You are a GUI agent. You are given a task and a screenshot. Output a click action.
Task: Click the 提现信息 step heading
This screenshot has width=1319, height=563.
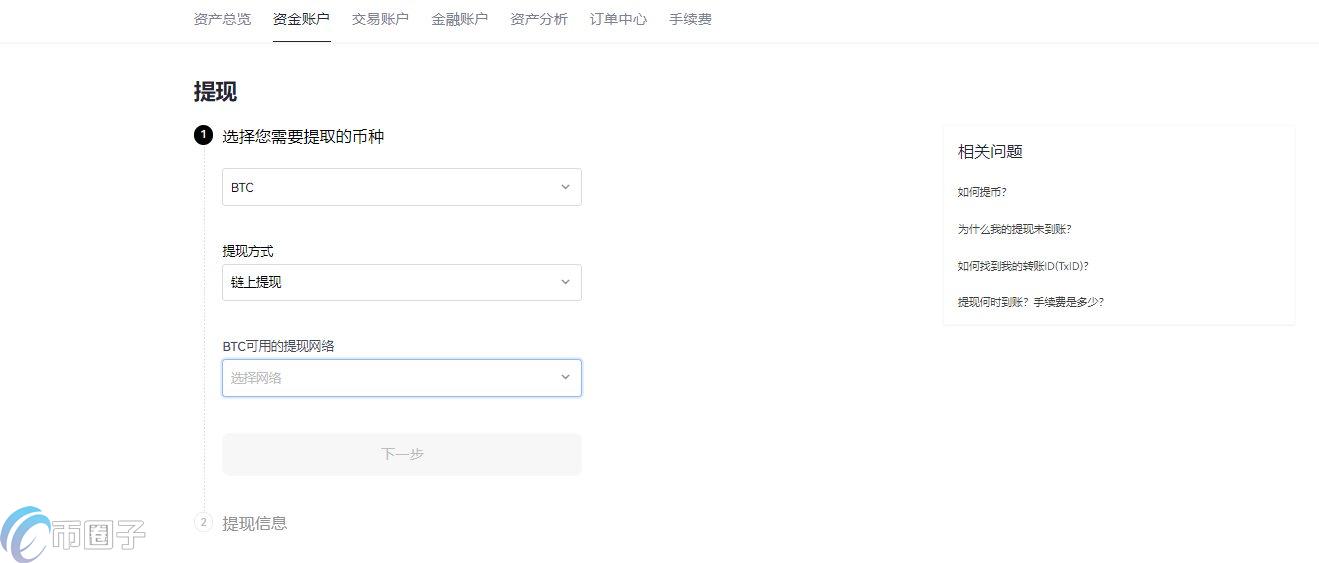point(254,523)
